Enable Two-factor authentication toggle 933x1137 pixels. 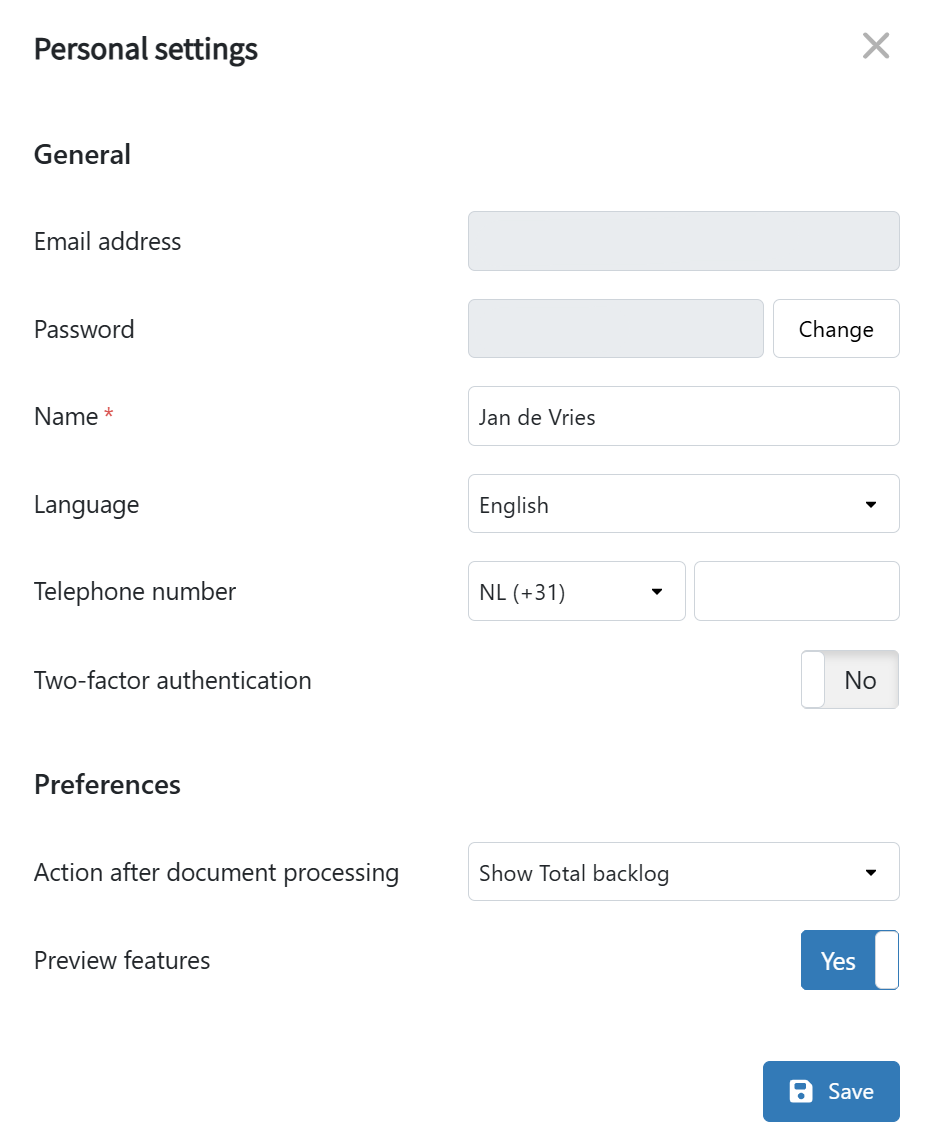tap(850, 679)
